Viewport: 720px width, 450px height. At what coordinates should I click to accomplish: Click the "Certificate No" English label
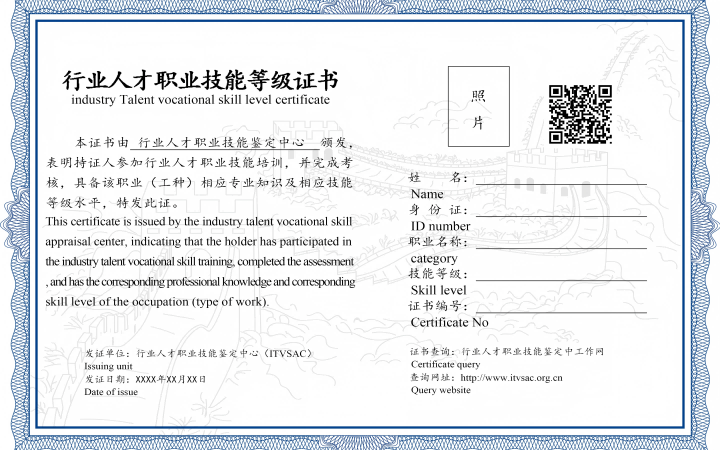coord(449,323)
